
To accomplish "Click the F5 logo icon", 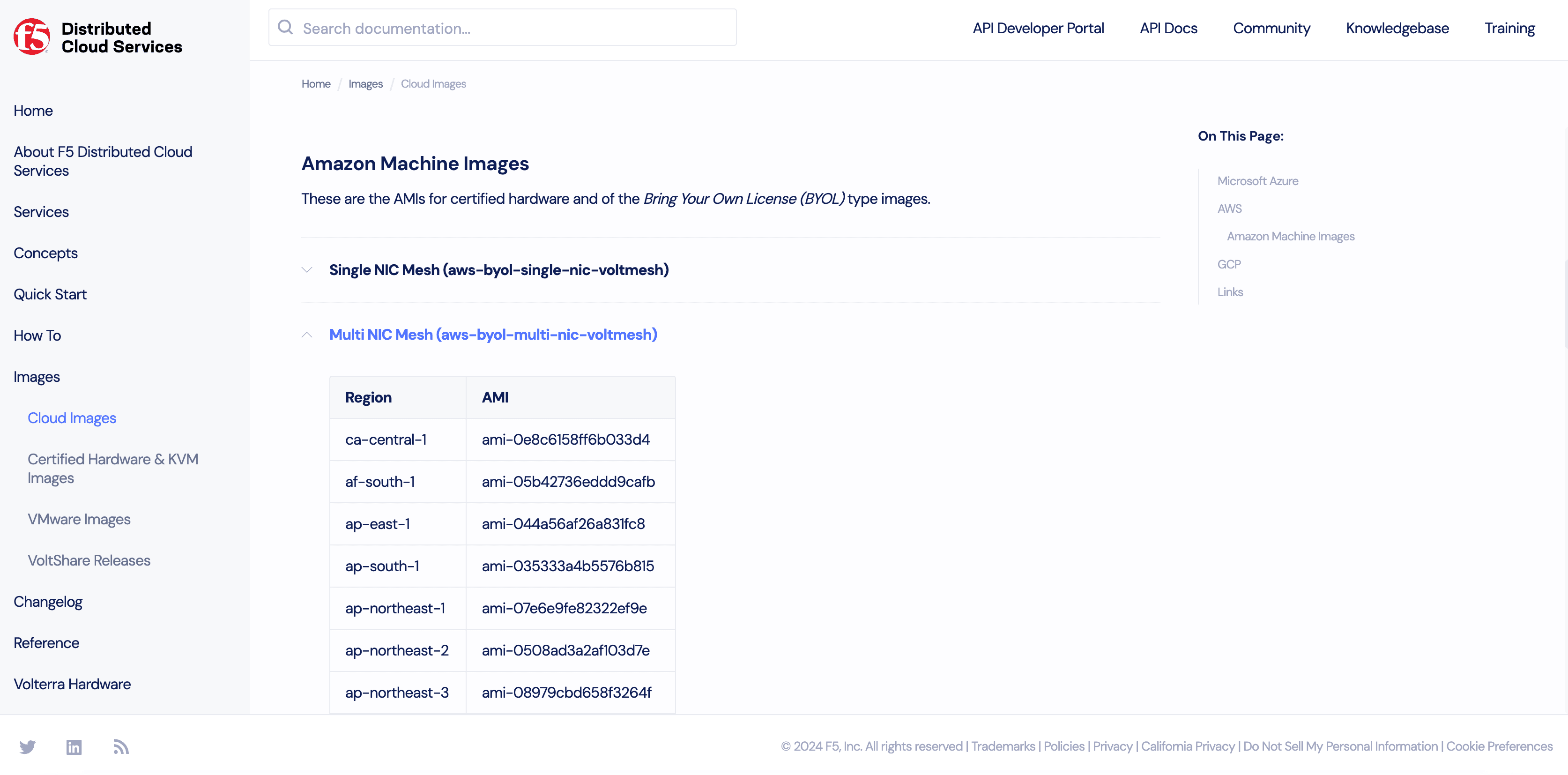I will 32,37.
